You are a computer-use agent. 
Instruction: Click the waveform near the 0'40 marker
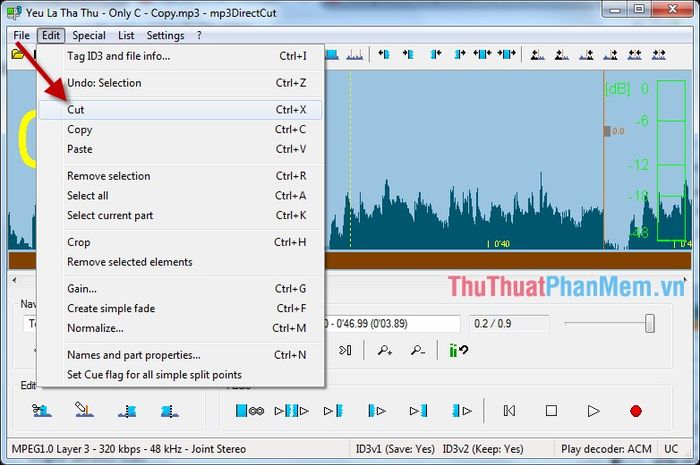coord(499,244)
